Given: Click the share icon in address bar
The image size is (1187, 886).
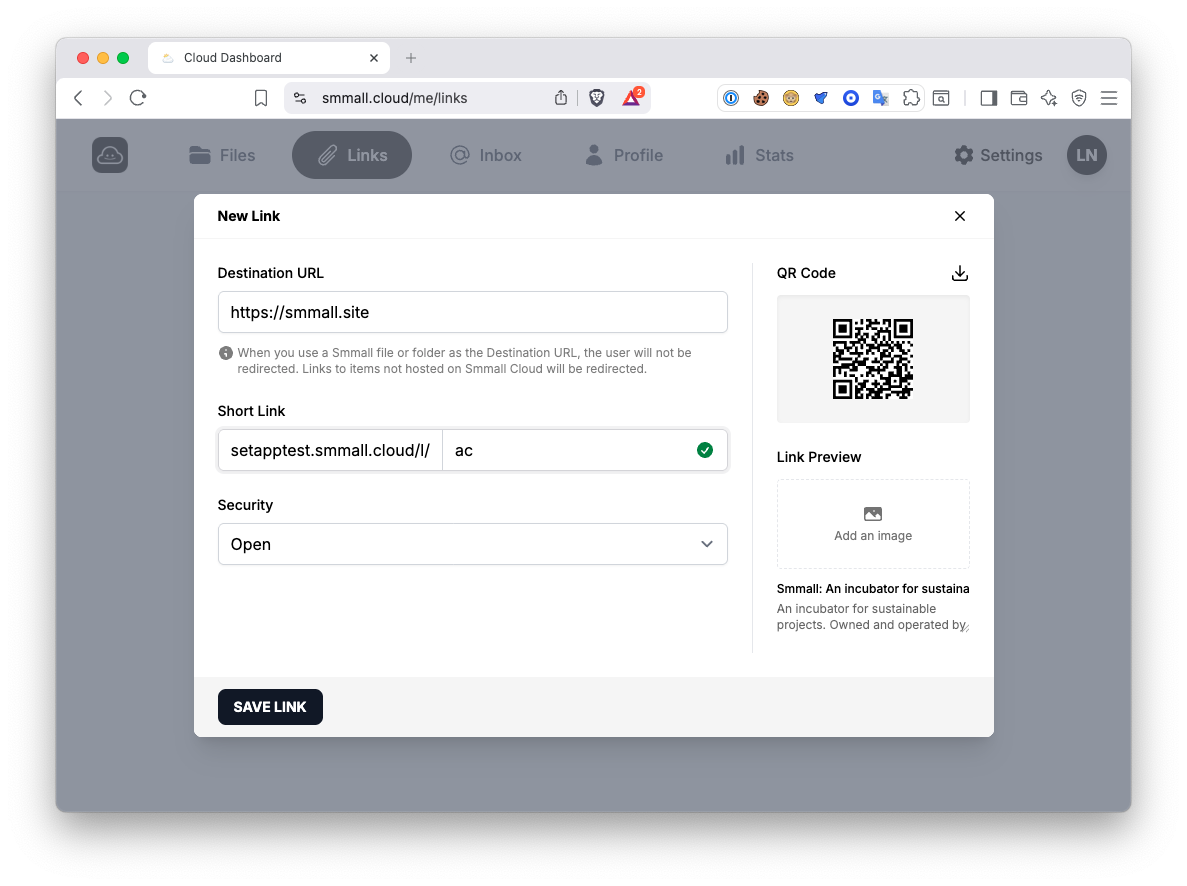Looking at the screenshot, I should tap(561, 98).
